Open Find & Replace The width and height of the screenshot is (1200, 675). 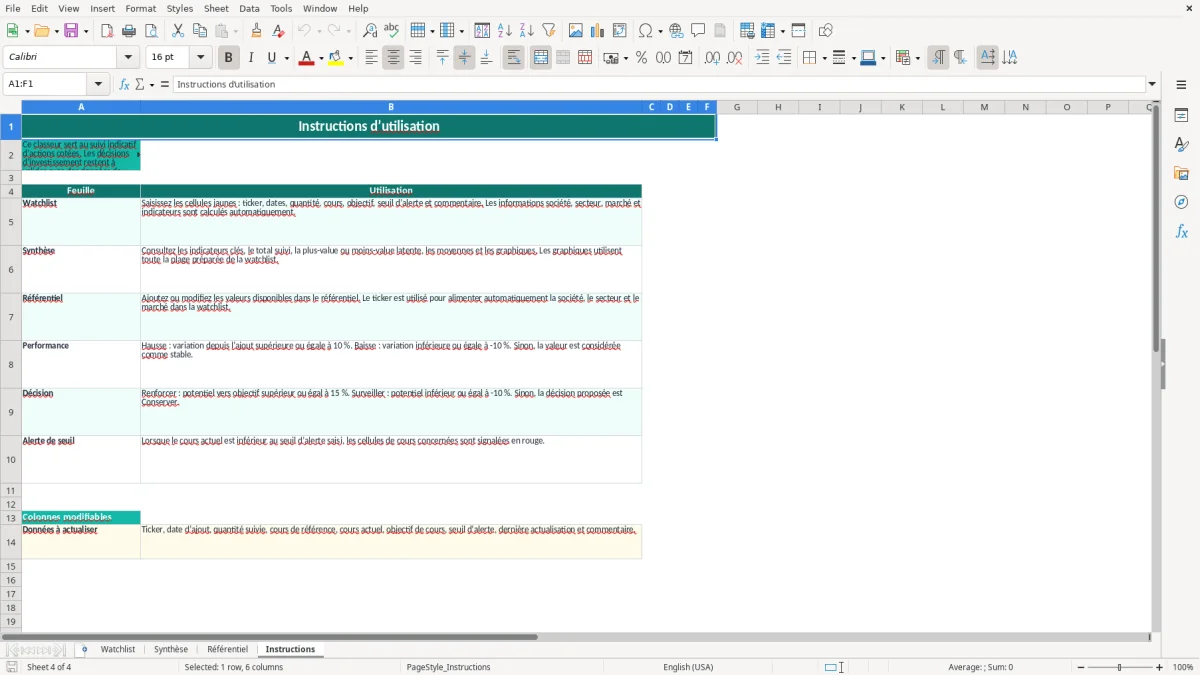[x=370, y=31]
